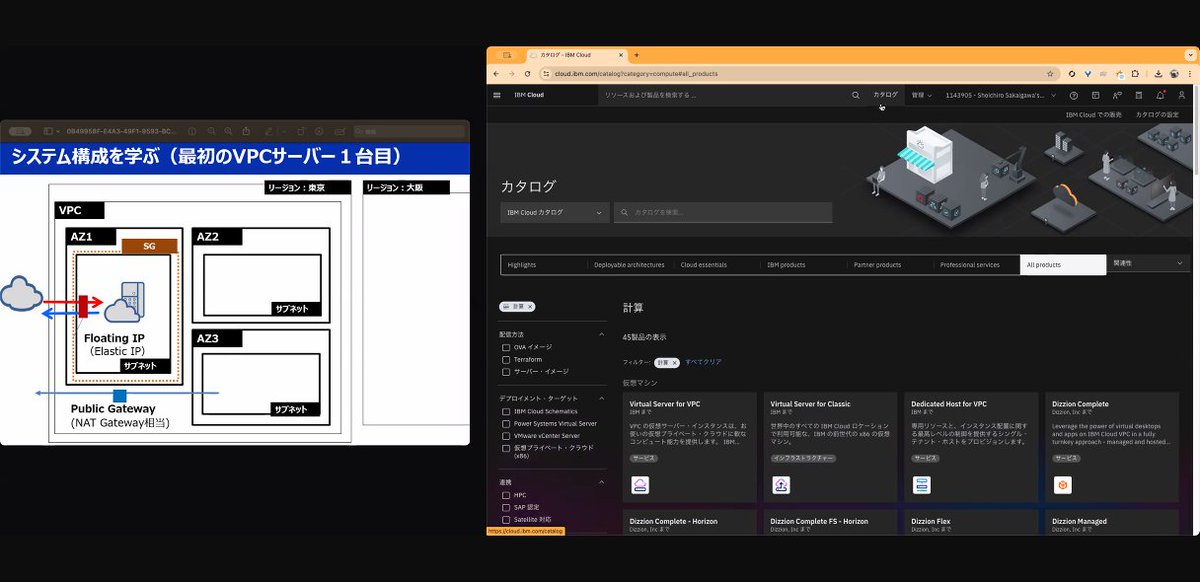Open the IBM Cloud カタログ dropdown
Viewport: 1200px width, 582px height.
(x=555, y=212)
